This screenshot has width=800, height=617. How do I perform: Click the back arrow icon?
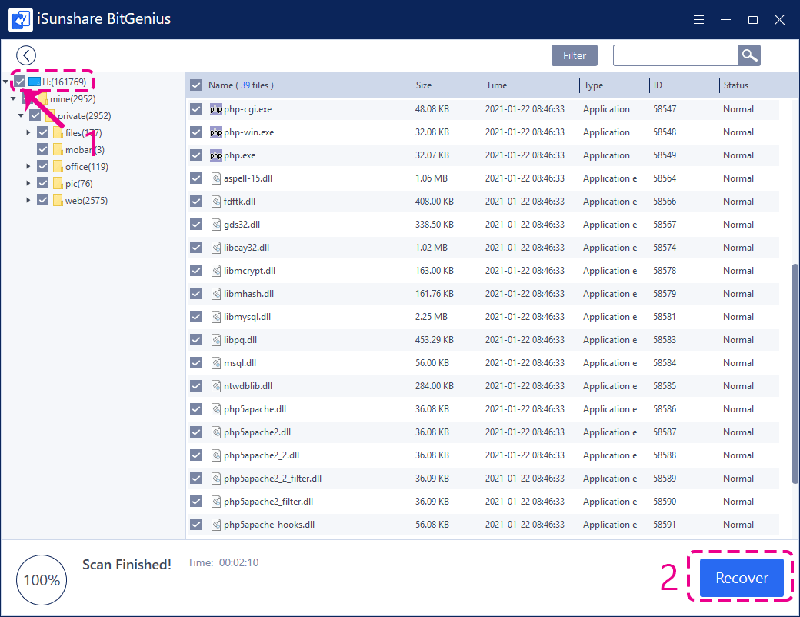tap(26, 56)
